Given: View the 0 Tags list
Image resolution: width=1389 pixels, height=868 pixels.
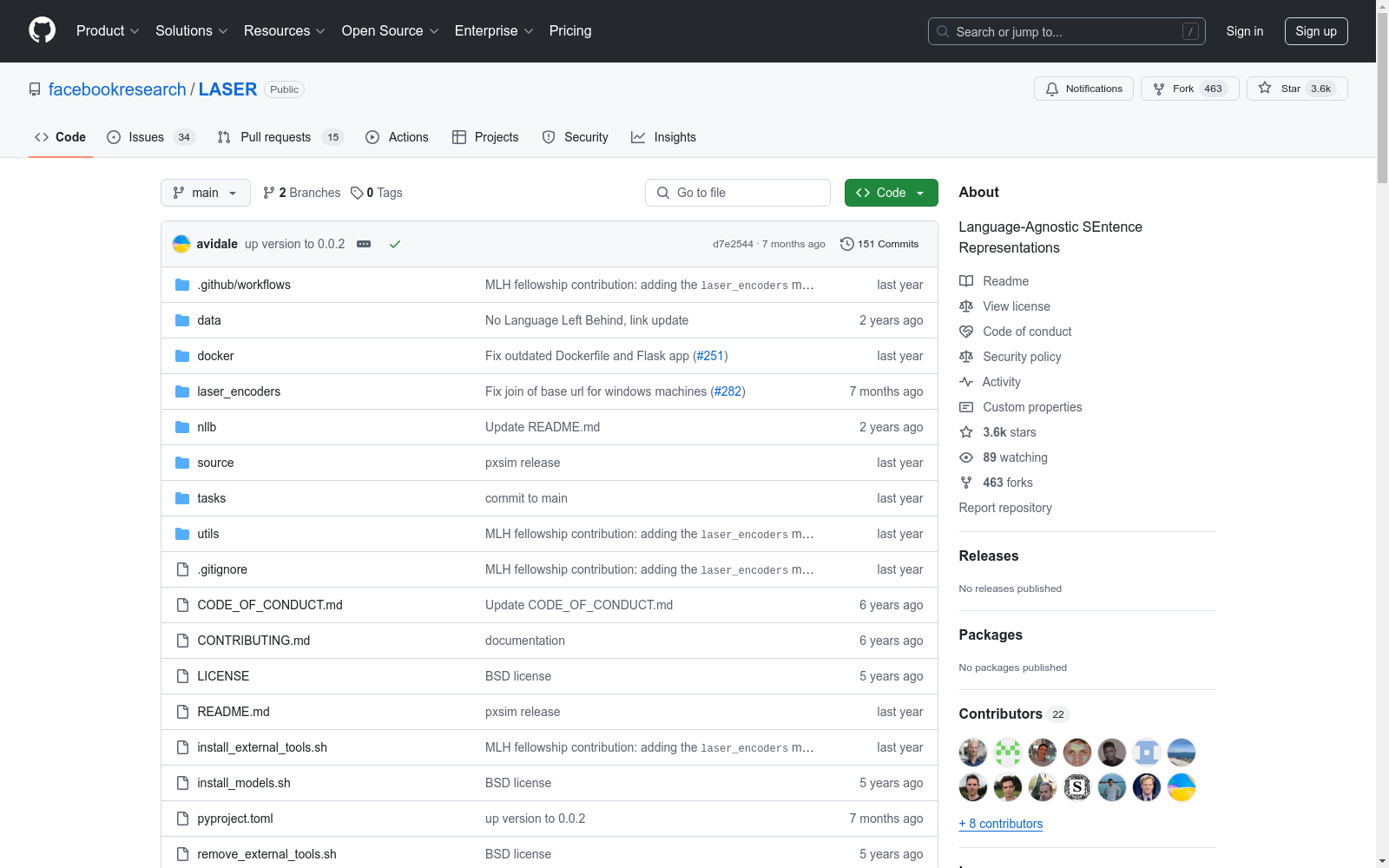Looking at the screenshot, I should click(377, 193).
